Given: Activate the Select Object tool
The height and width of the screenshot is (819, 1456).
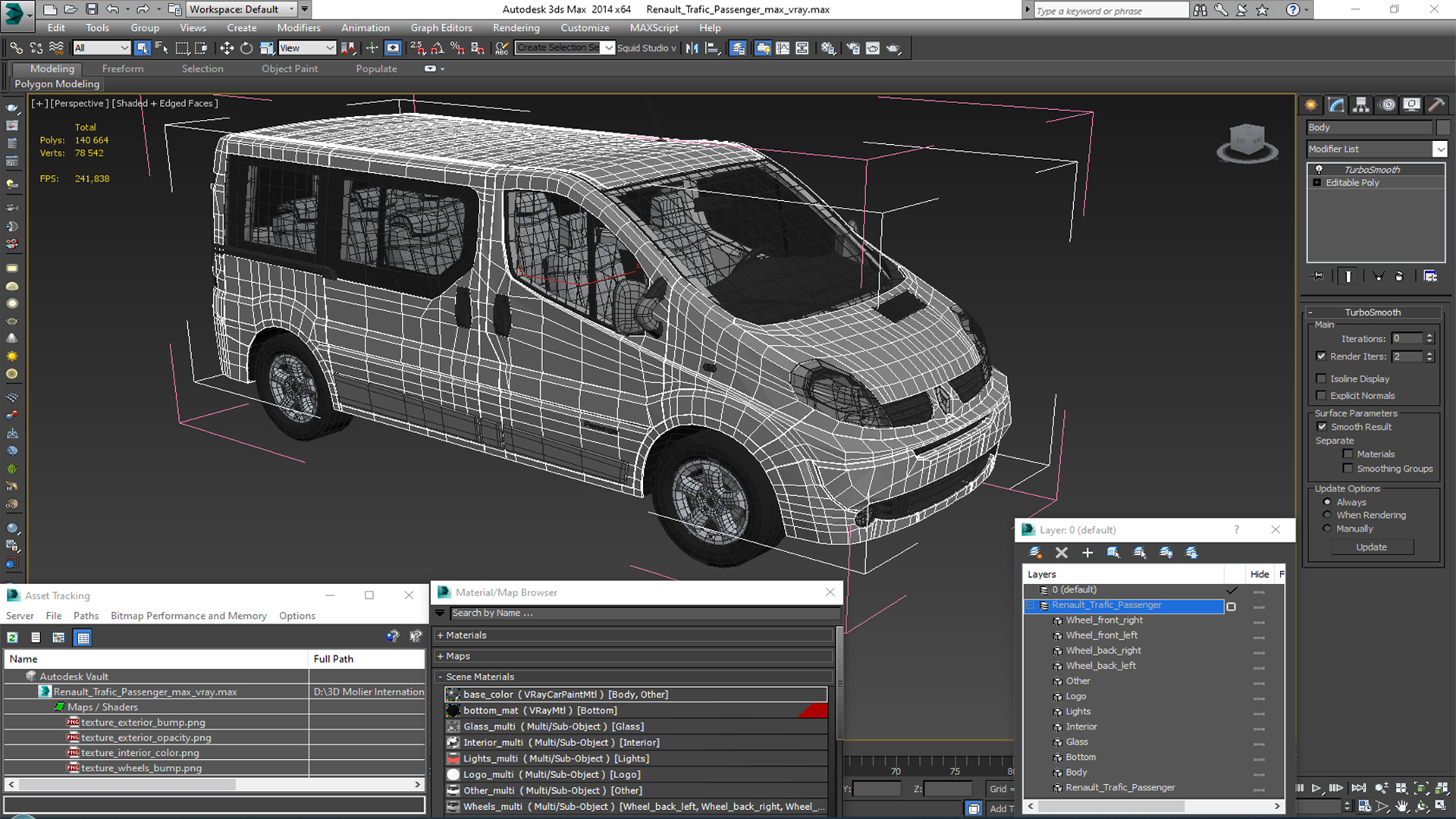Looking at the screenshot, I should [x=142, y=48].
